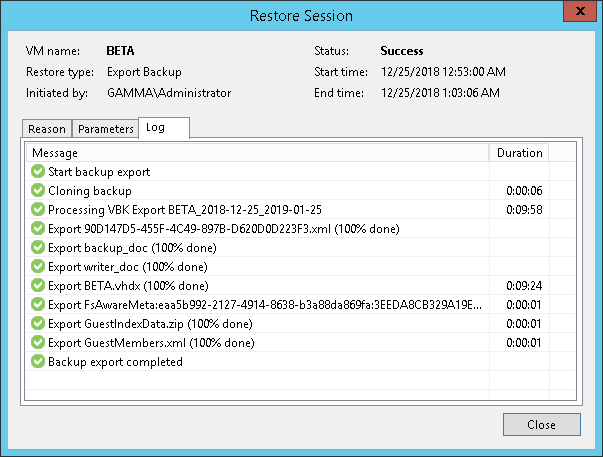Viewport: 603px width, 457px height.
Task: Select the Log tab
Action: 155,128
